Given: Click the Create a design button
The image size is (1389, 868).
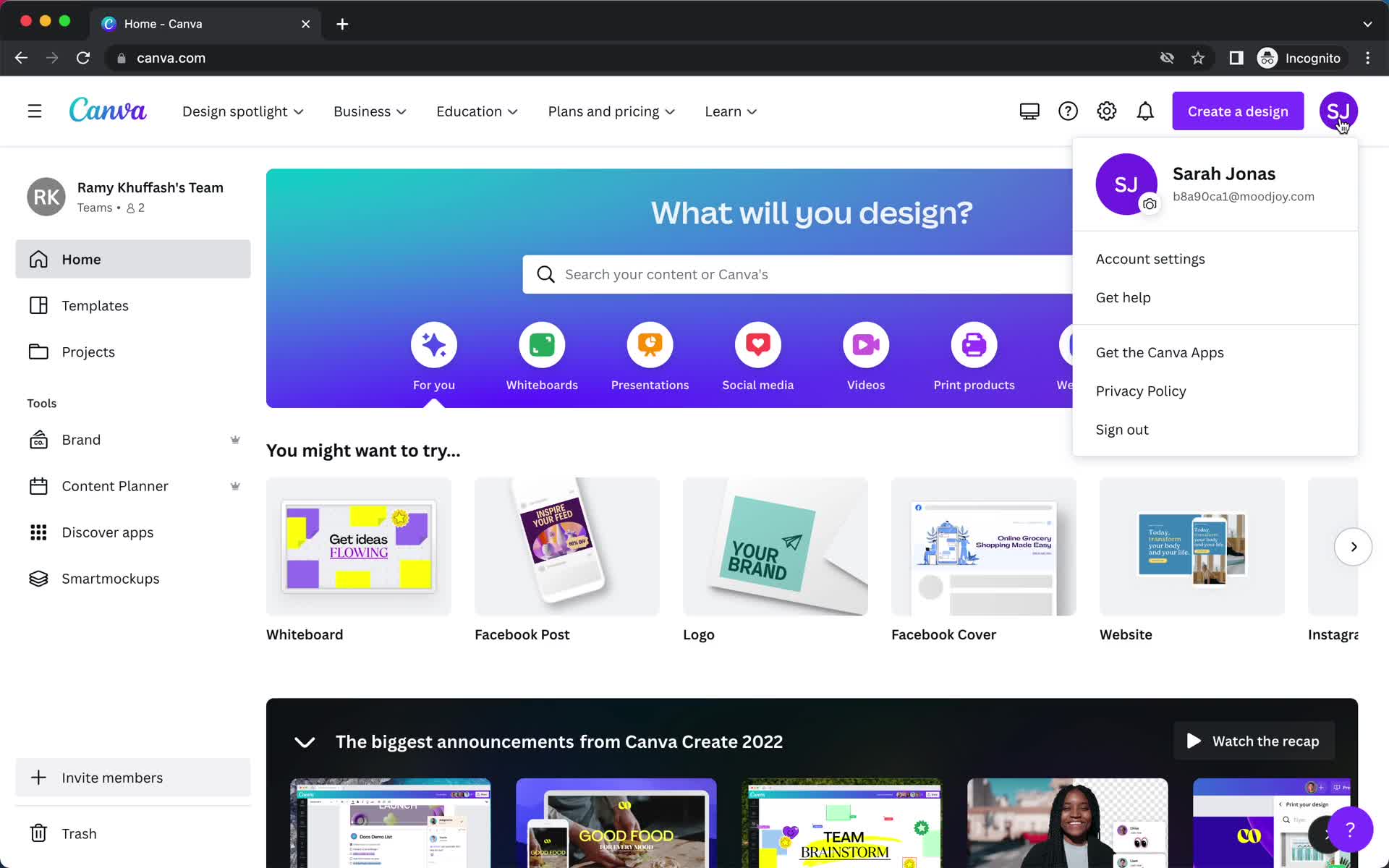Looking at the screenshot, I should tap(1238, 111).
